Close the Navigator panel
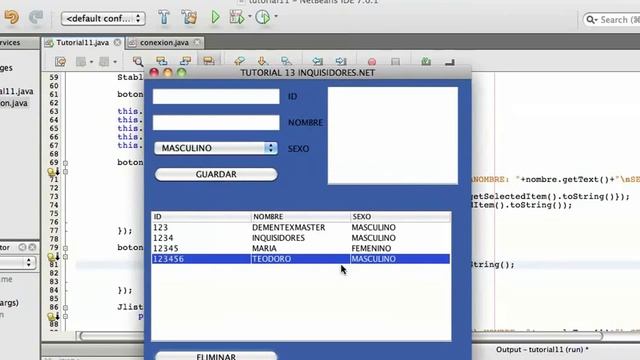 coord(32,247)
